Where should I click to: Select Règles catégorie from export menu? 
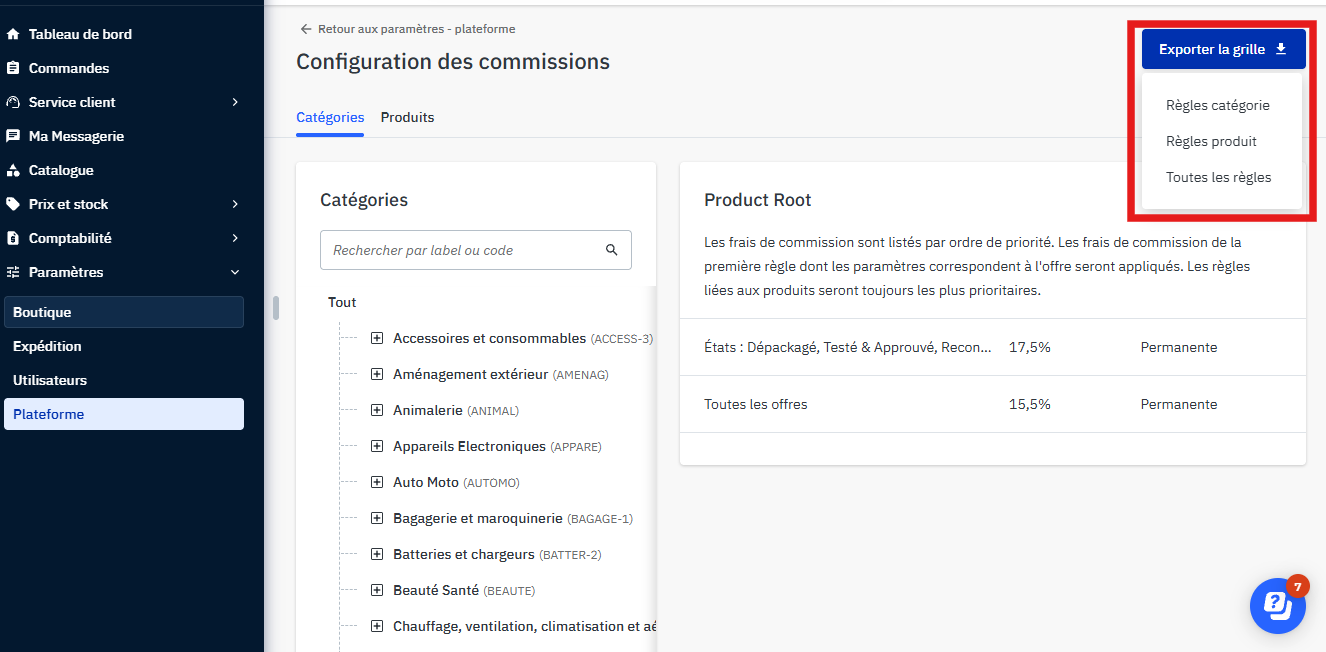[x=1217, y=105]
